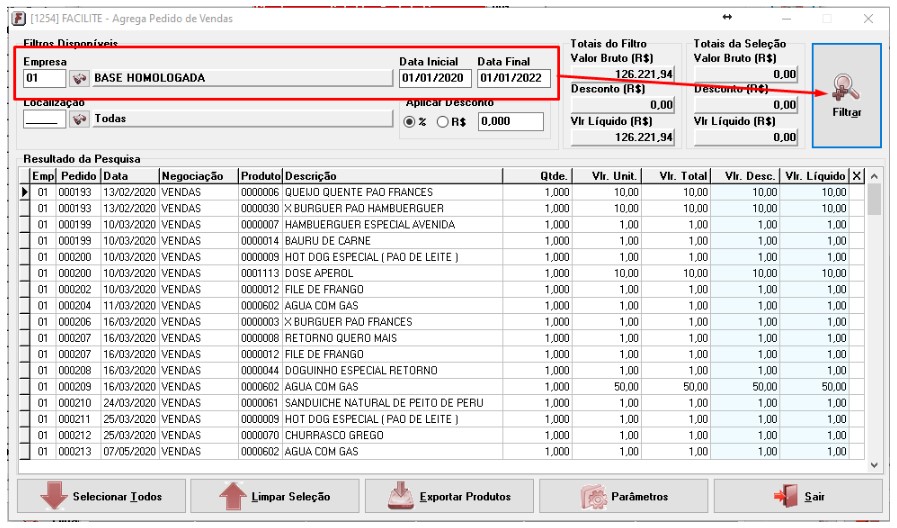Click the results scrollbar down arrow
The image size is (897, 528).
pos(874,465)
